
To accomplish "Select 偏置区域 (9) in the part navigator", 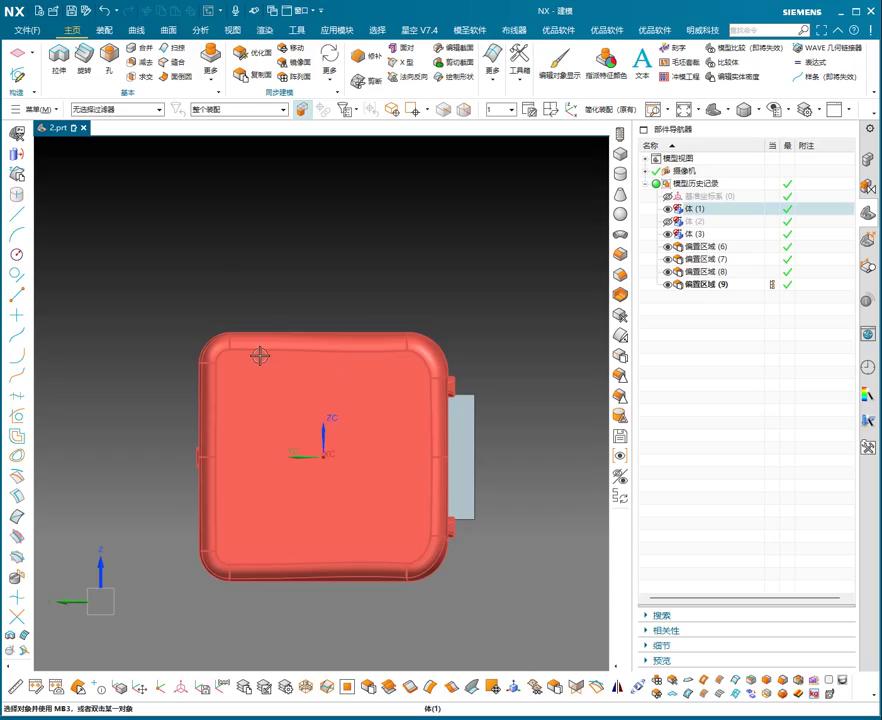I will (706, 285).
